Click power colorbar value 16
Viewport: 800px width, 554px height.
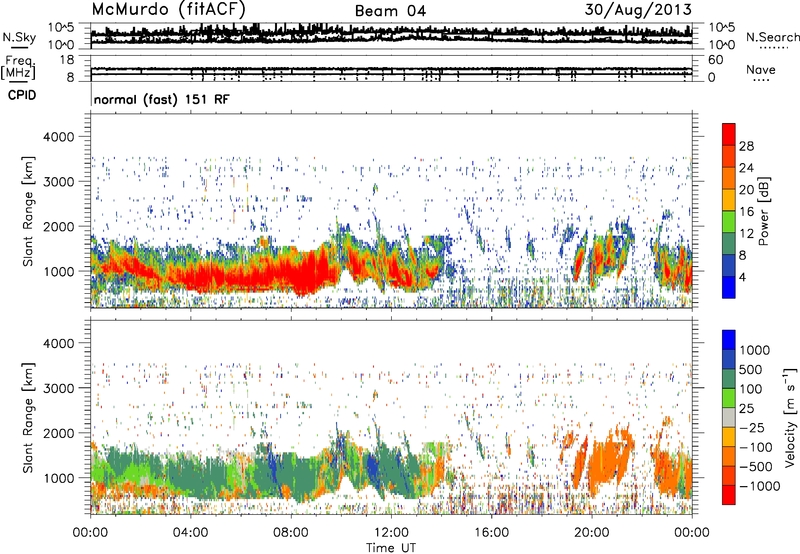746,212
